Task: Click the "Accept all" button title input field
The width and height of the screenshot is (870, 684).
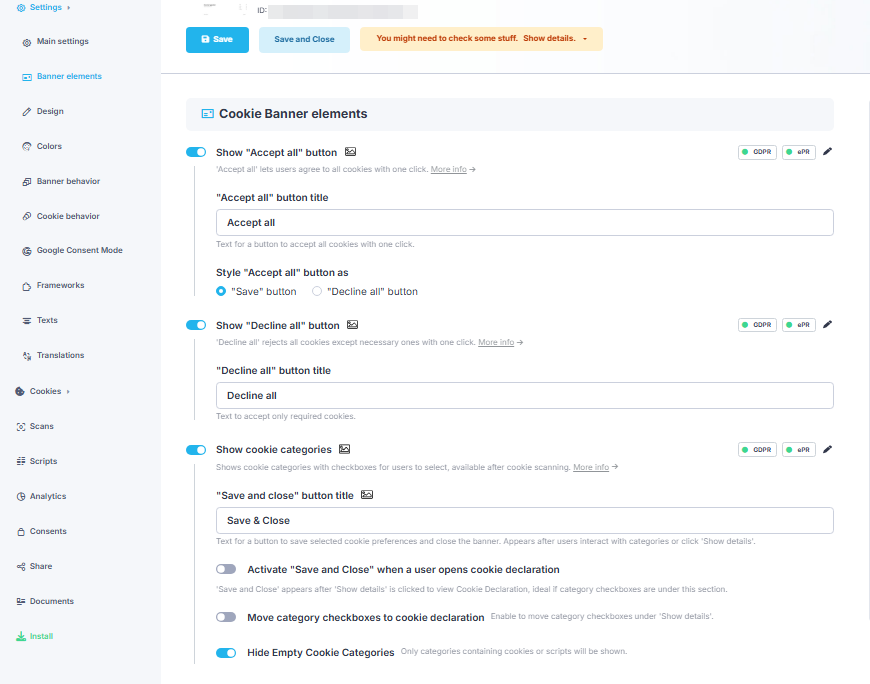Action: click(524, 222)
